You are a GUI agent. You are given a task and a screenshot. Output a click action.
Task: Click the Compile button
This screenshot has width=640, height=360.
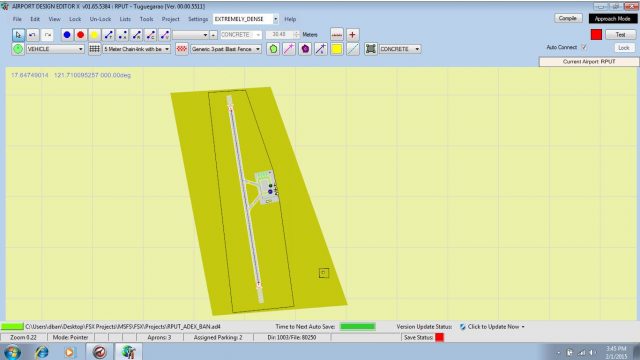coord(568,18)
